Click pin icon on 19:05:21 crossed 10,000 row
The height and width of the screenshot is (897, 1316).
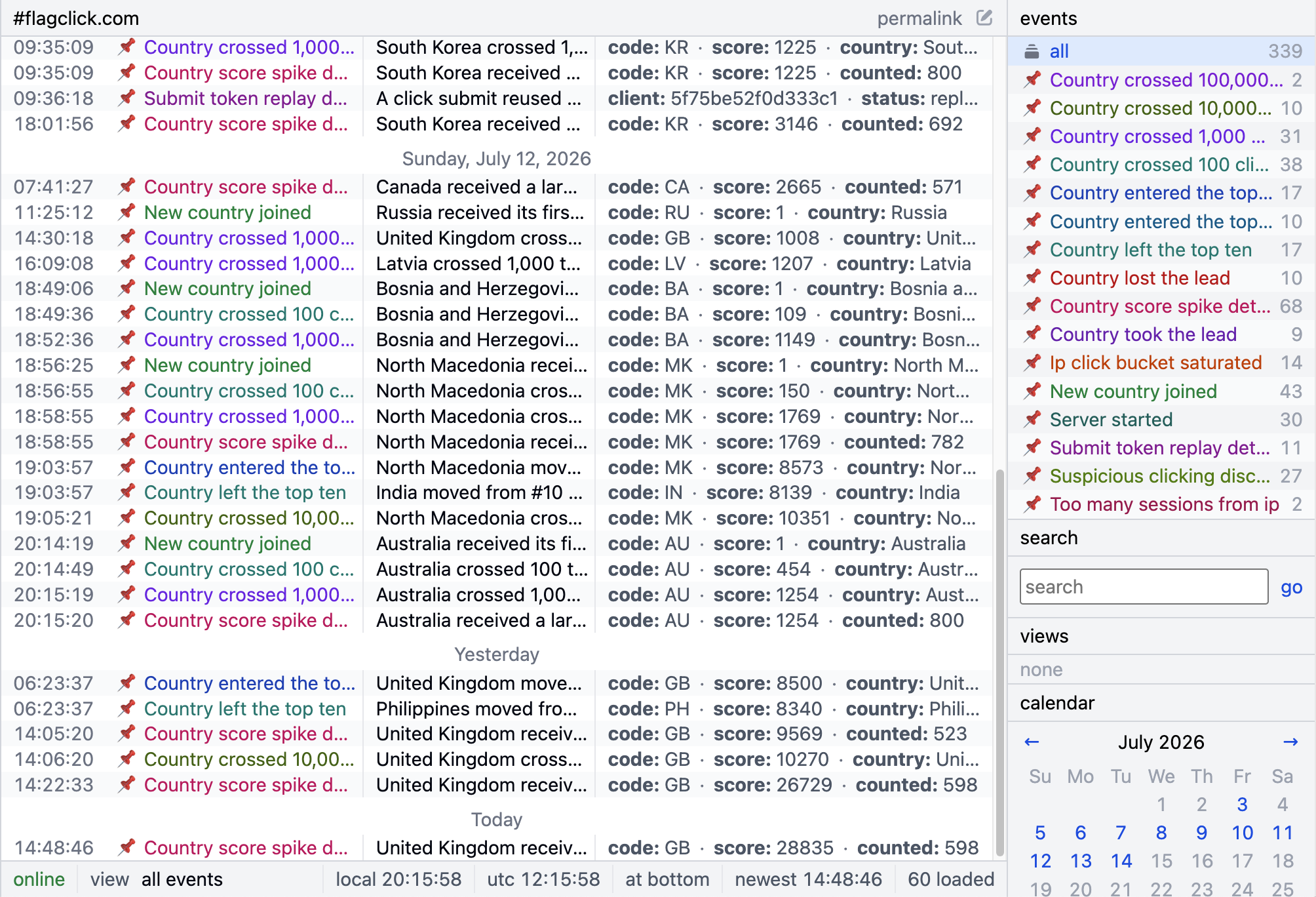[x=127, y=517]
